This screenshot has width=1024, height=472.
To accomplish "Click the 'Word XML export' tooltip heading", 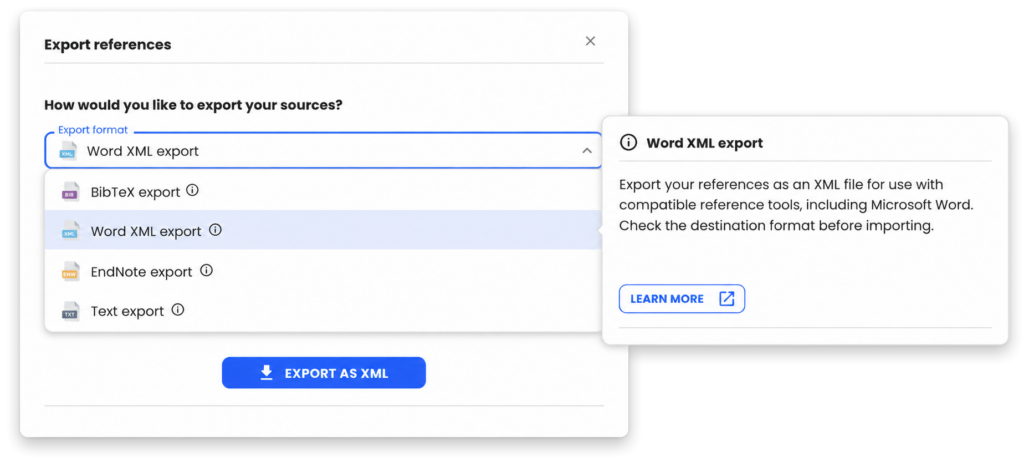I will tap(705, 143).
